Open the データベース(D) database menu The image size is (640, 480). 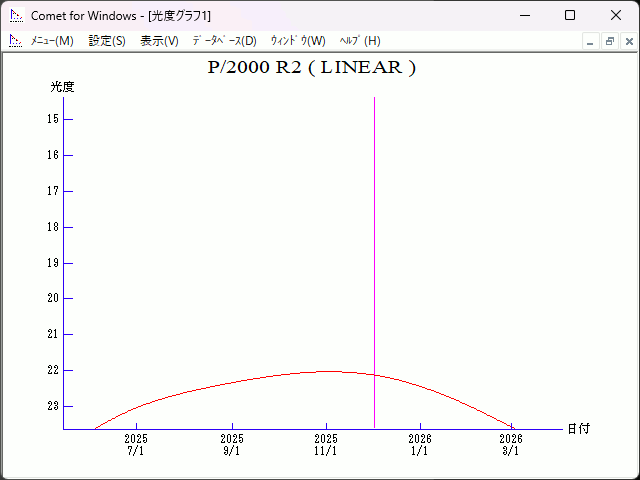click(x=224, y=41)
